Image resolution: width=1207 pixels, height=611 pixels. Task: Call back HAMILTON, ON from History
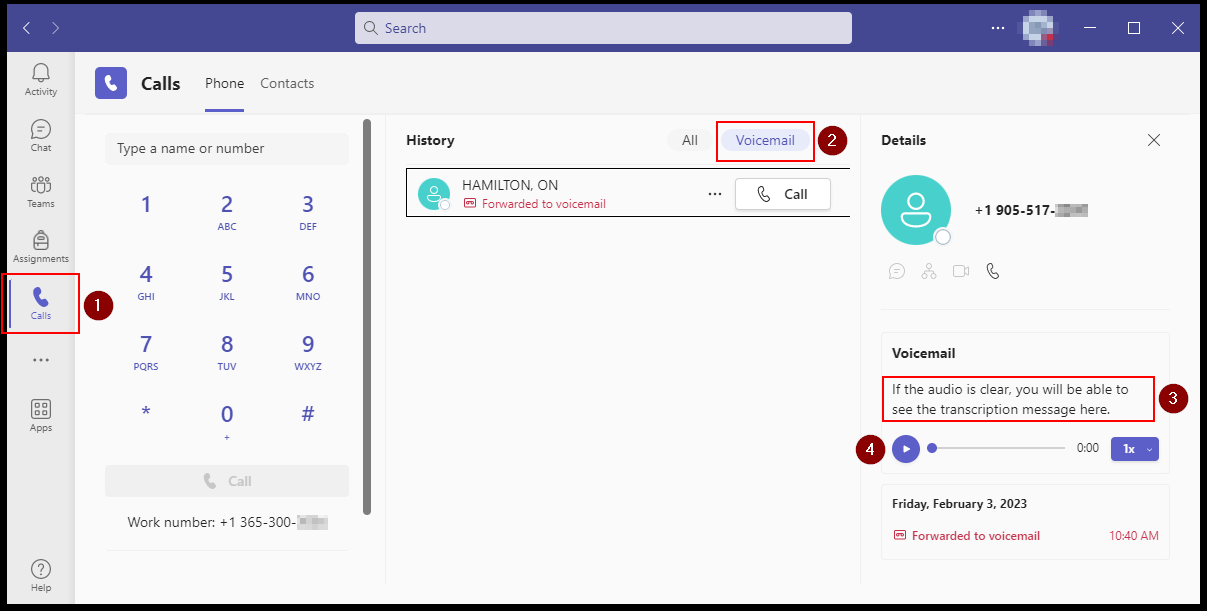(x=782, y=193)
